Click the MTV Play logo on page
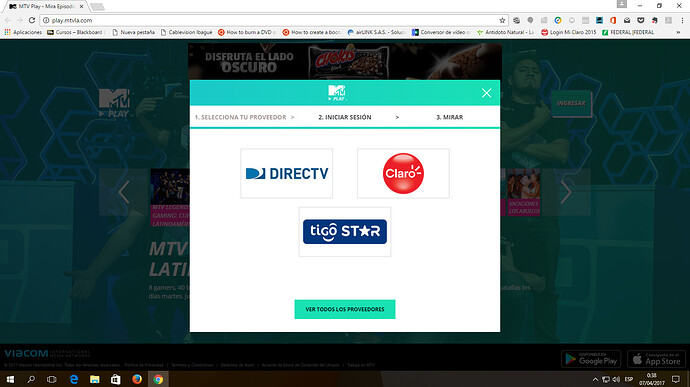This screenshot has height=387, width=690. [x=114, y=103]
